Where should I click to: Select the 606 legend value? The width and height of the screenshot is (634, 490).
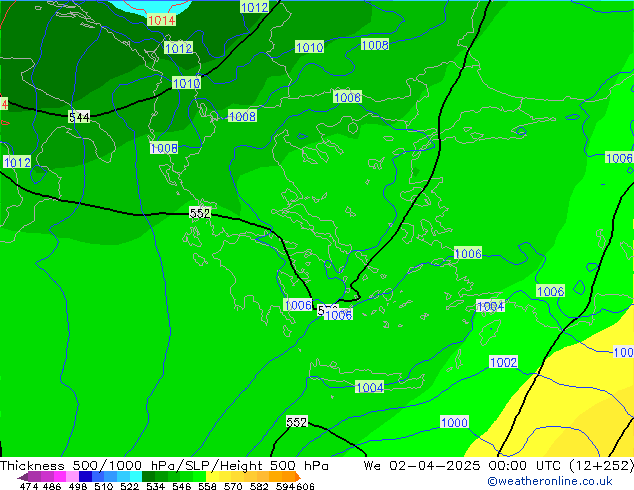click(304, 486)
